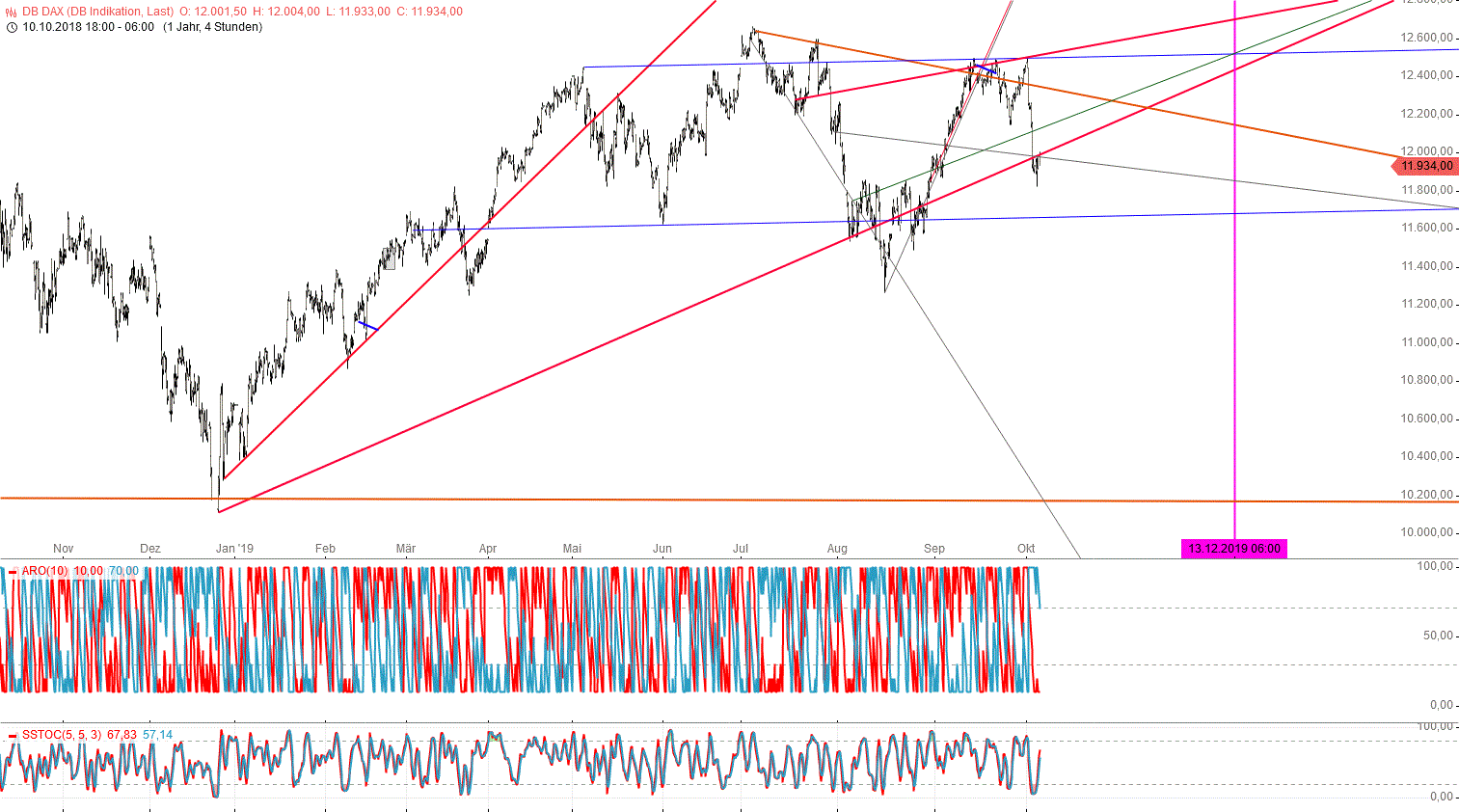1459x812 pixels.
Task: Click the 0,00 label on SSTOC scale
Action: [x=1441, y=797]
